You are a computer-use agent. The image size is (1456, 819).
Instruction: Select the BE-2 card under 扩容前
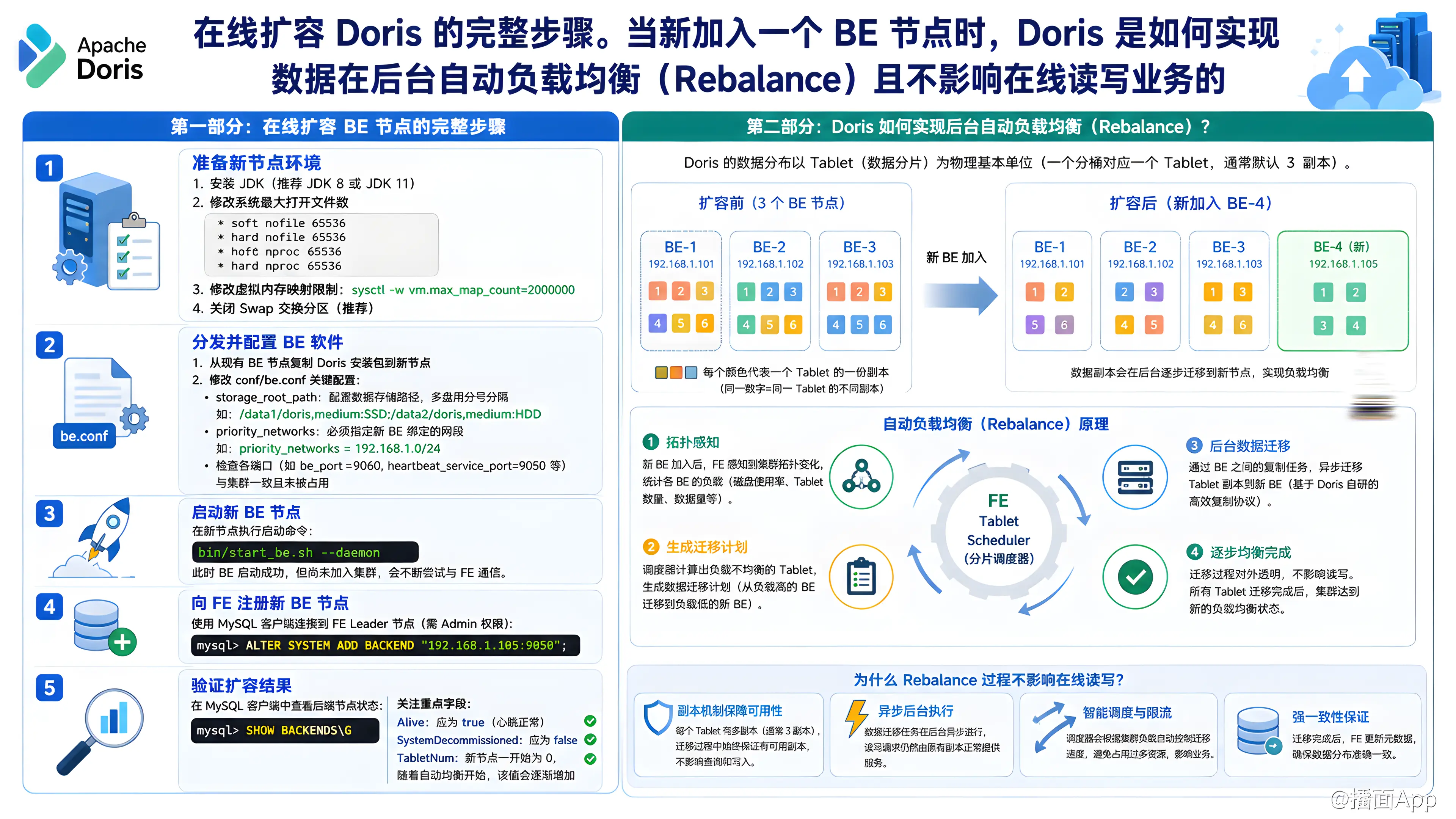[770, 290]
